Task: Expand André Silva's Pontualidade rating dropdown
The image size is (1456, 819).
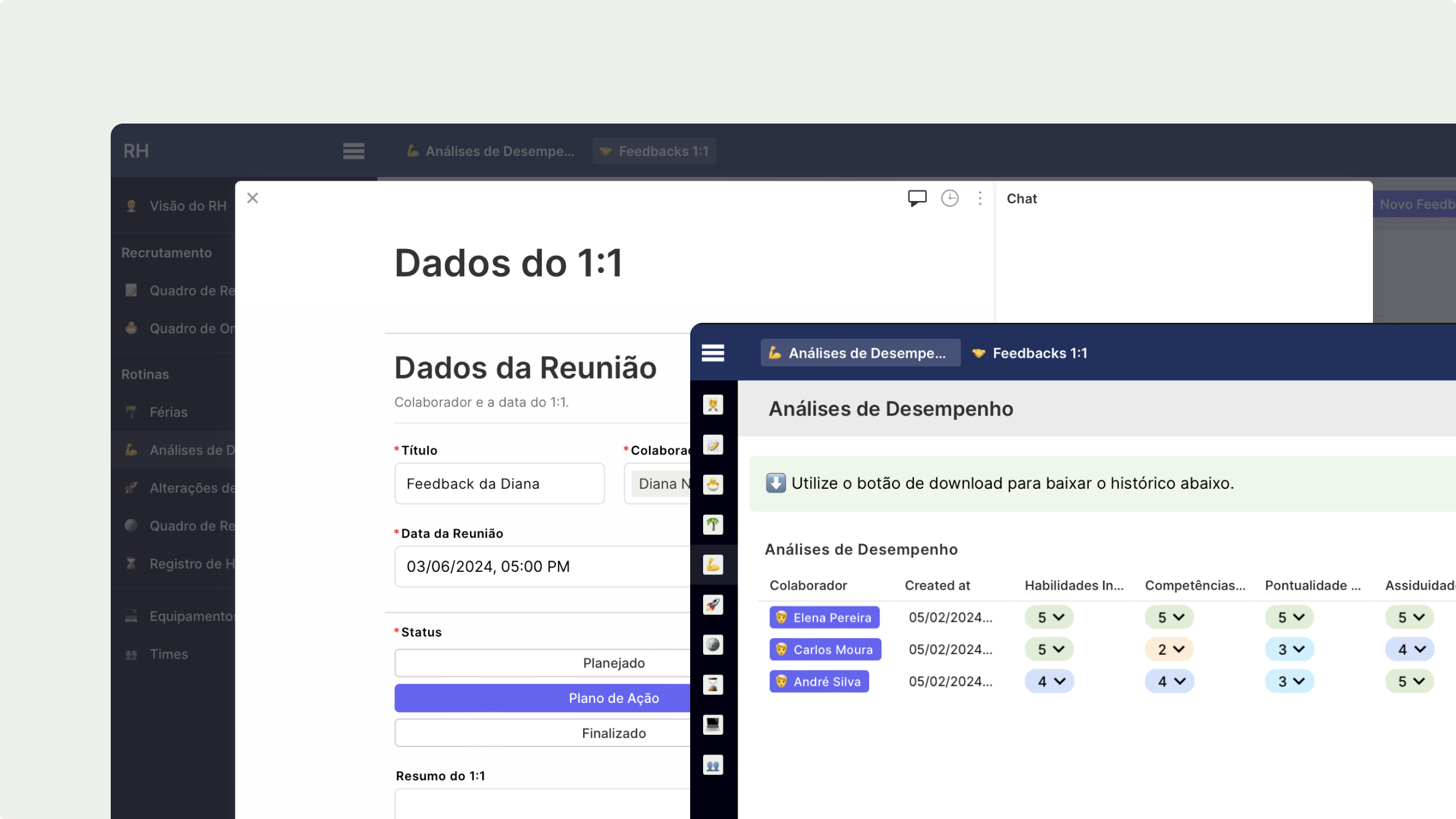Action: pos(1289,681)
